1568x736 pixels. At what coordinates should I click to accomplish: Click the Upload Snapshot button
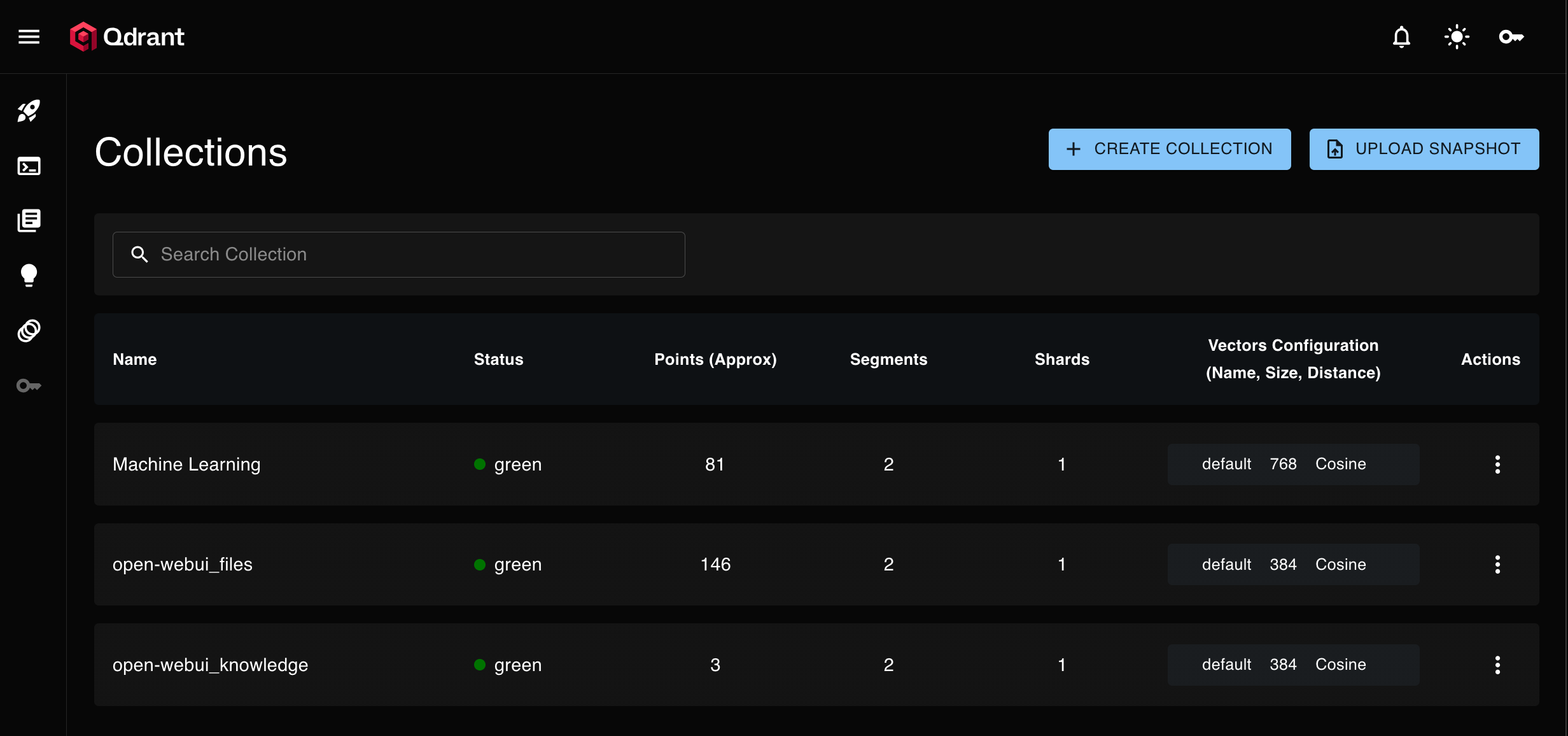[x=1424, y=149]
